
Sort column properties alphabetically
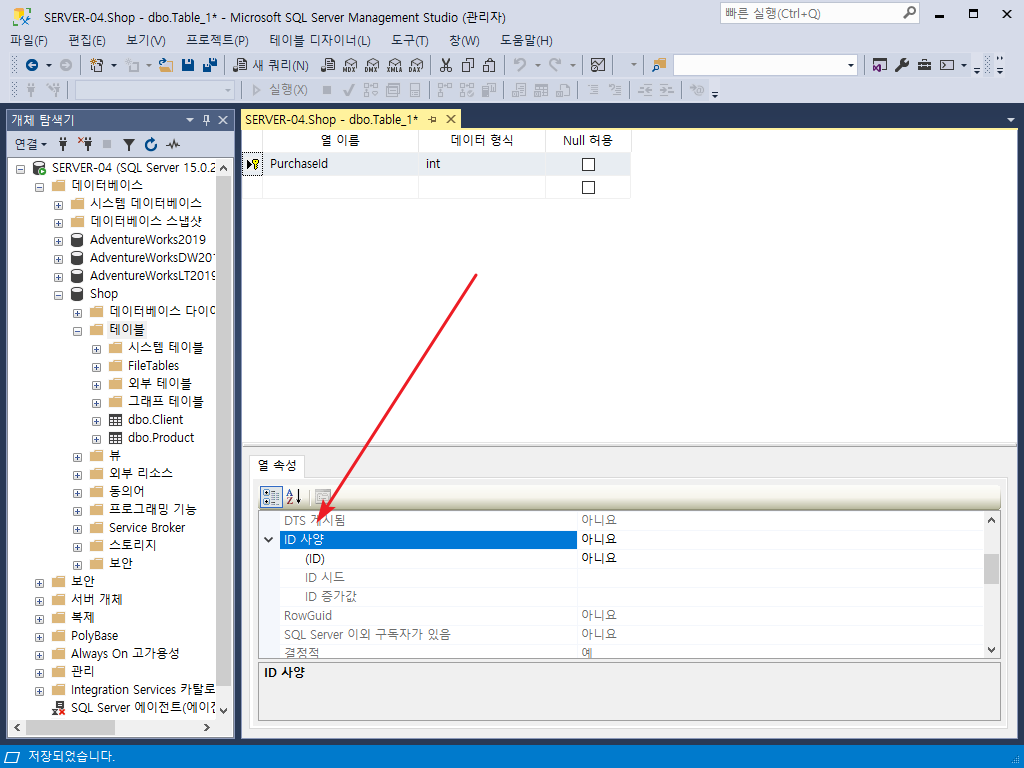tap(293, 497)
